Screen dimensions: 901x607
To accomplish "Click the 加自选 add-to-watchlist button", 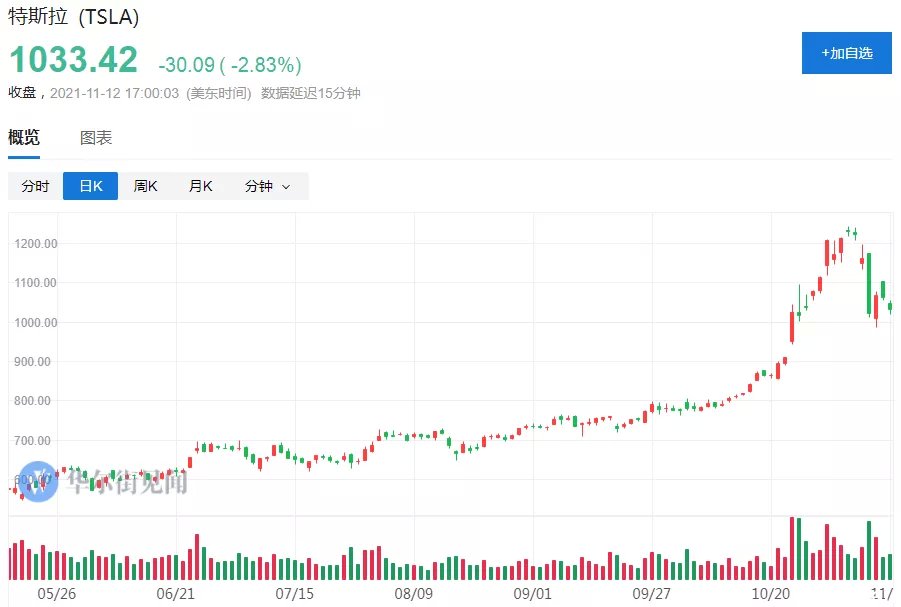I will click(x=846, y=53).
